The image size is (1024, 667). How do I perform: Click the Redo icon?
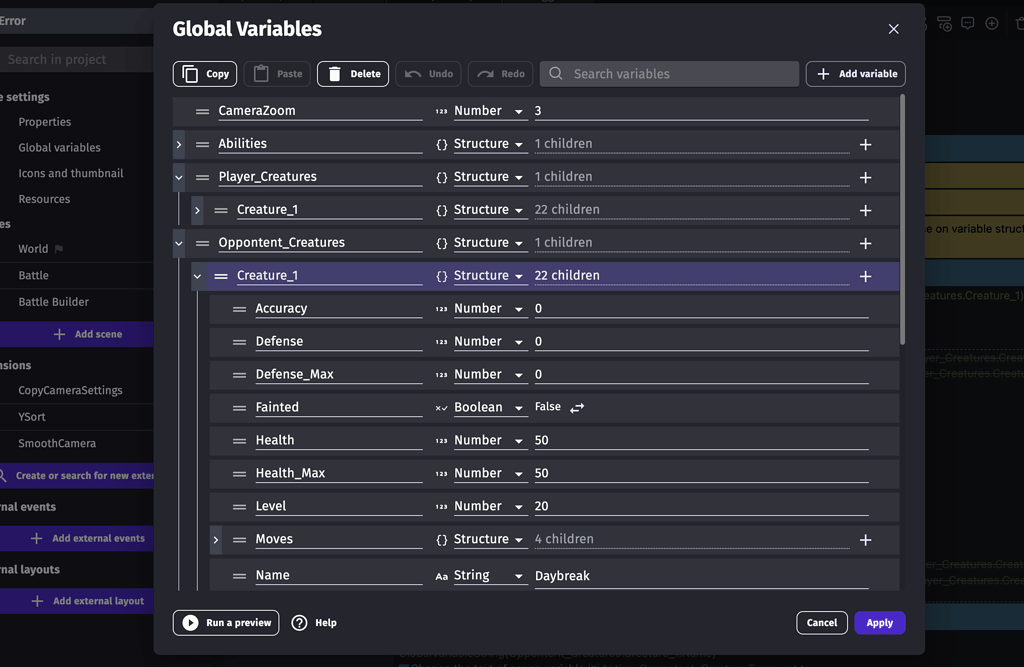(485, 73)
